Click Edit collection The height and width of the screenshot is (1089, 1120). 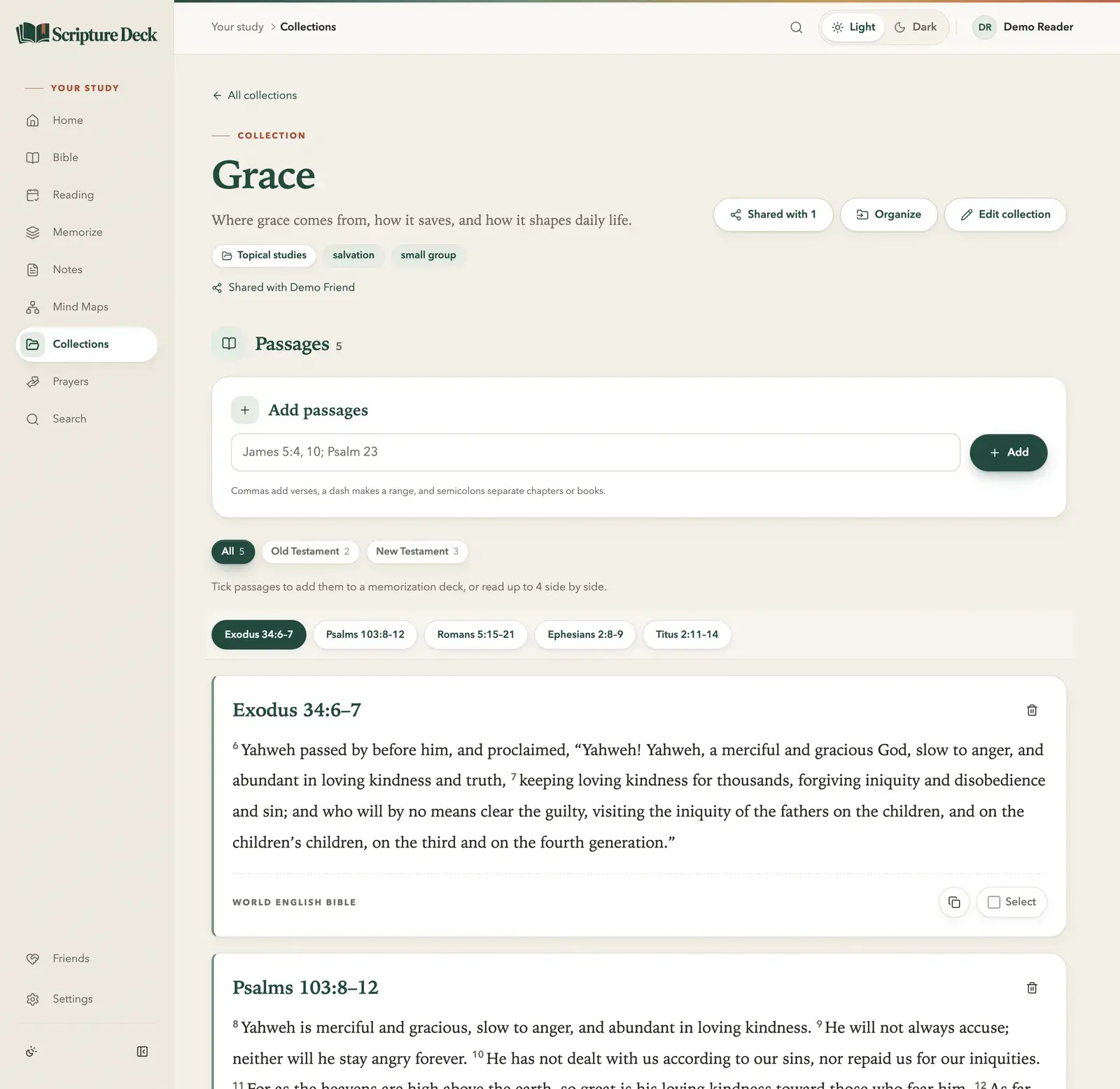[1005, 215]
